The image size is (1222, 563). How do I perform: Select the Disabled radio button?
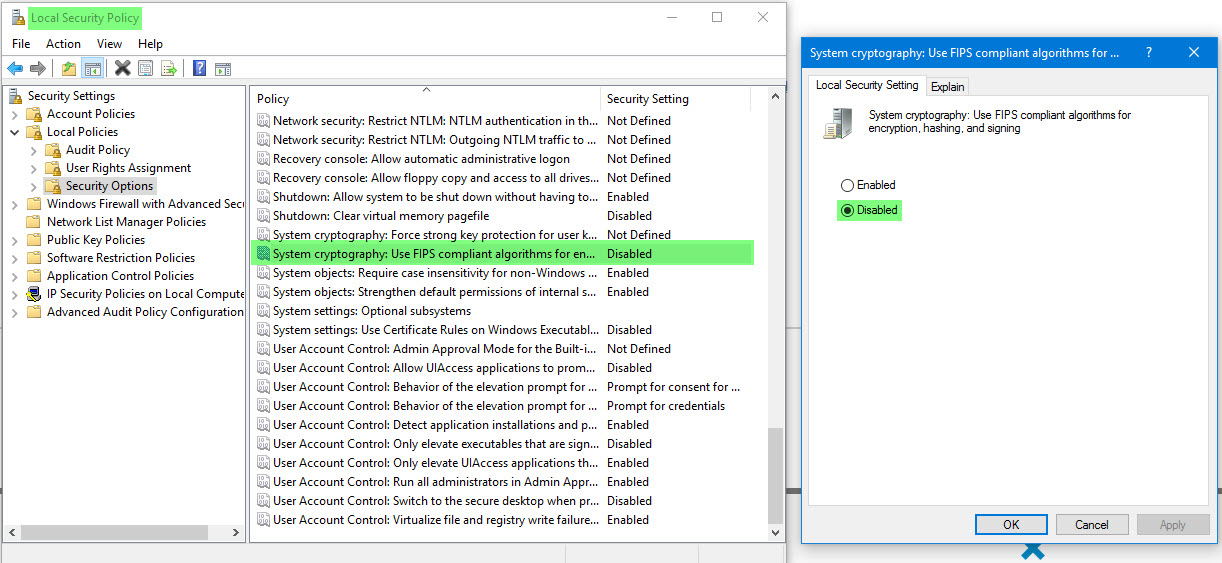coord(848,210)
